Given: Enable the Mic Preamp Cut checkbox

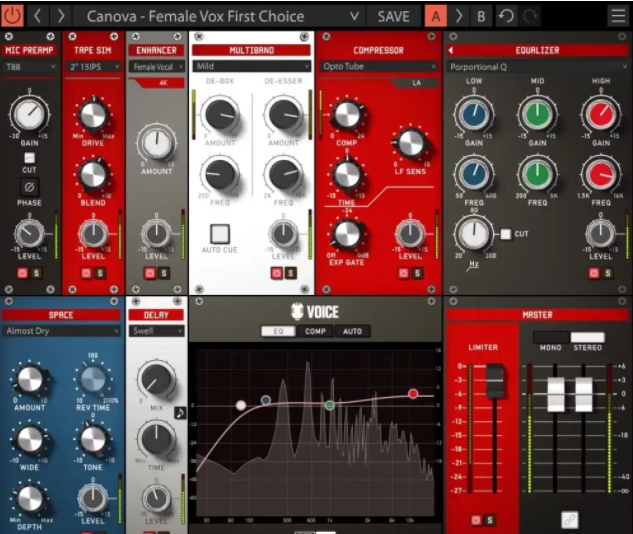Looking at the screenshot, I should coord(29,158).
